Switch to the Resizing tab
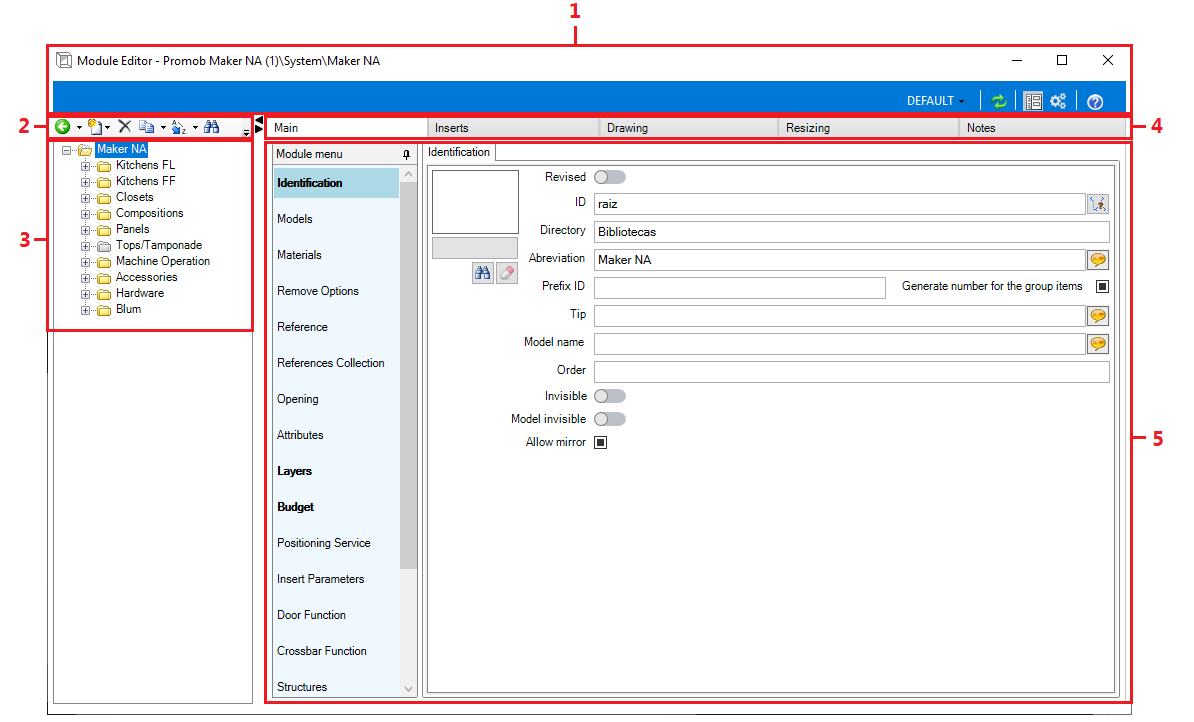The width and height of the screenshot is (1194, 722). (x=869, y=128)
